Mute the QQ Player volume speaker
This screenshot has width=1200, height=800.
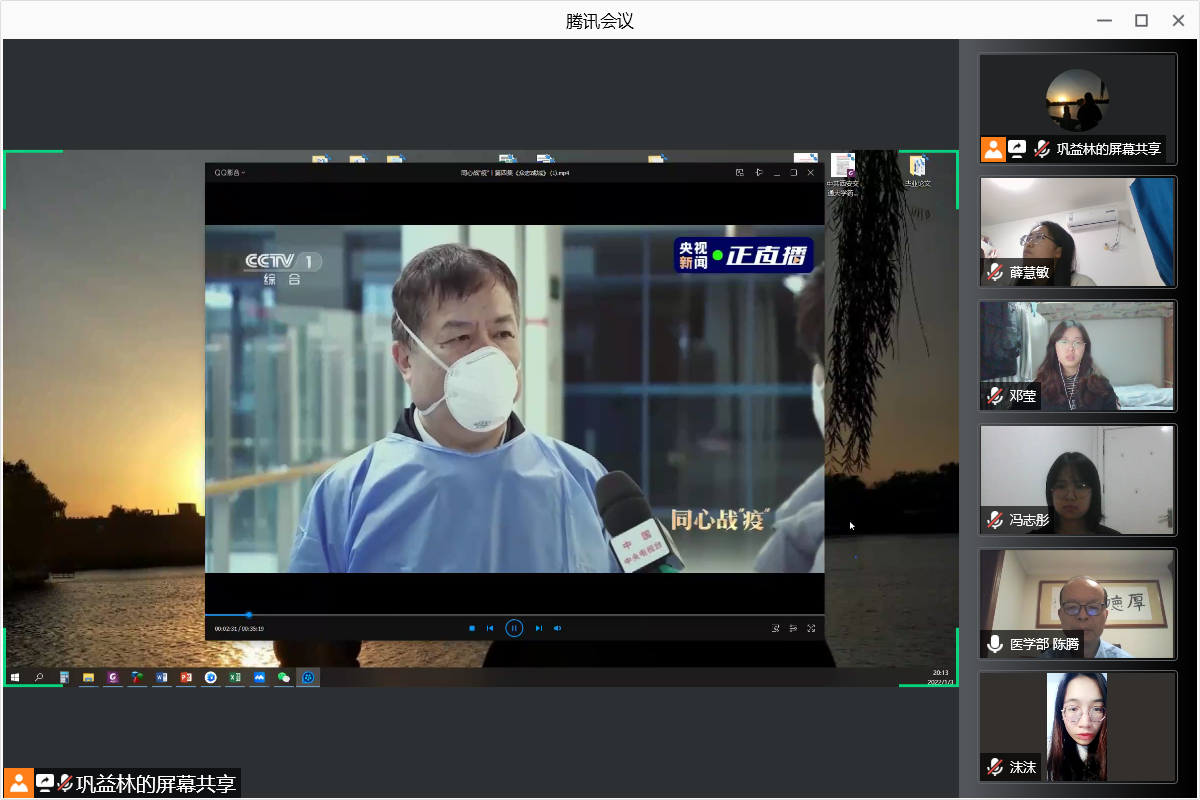click(558, 628)
